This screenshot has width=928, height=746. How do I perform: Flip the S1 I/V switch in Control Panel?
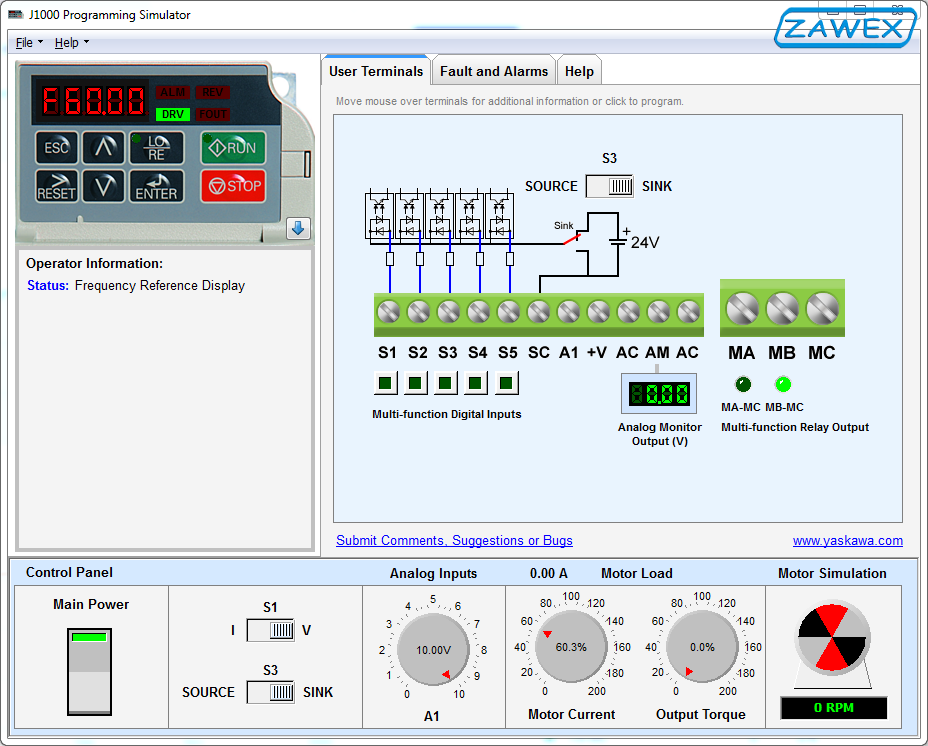click(x=270, y=630)
